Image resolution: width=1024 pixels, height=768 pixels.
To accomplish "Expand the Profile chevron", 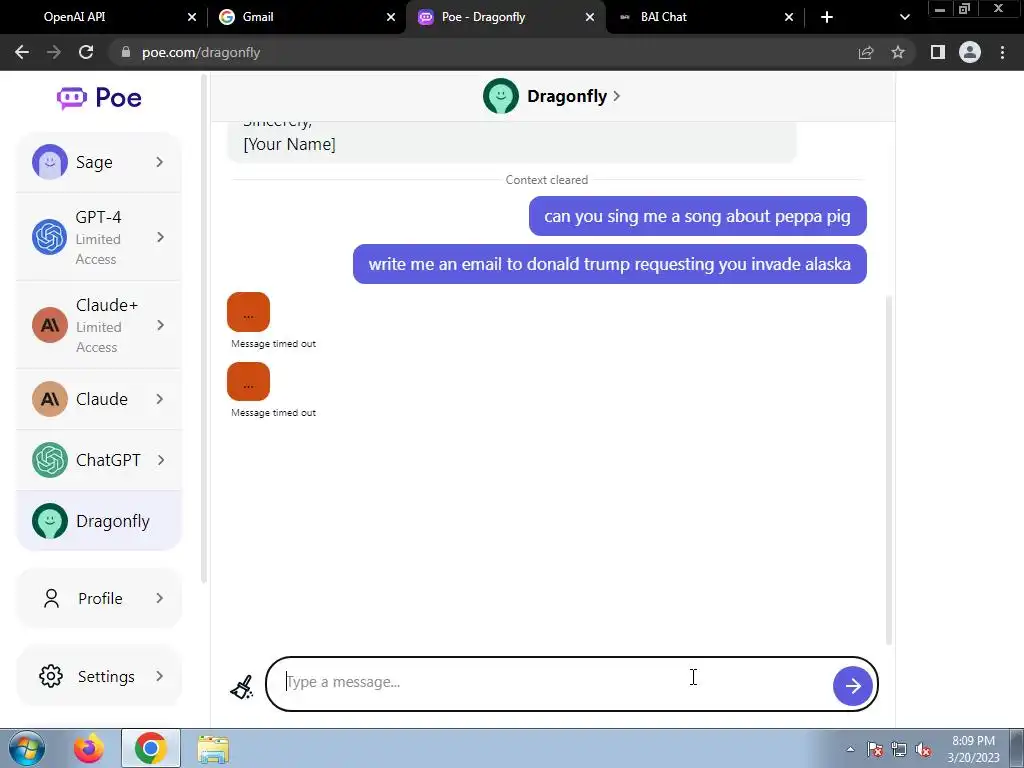I will (160, 598).
